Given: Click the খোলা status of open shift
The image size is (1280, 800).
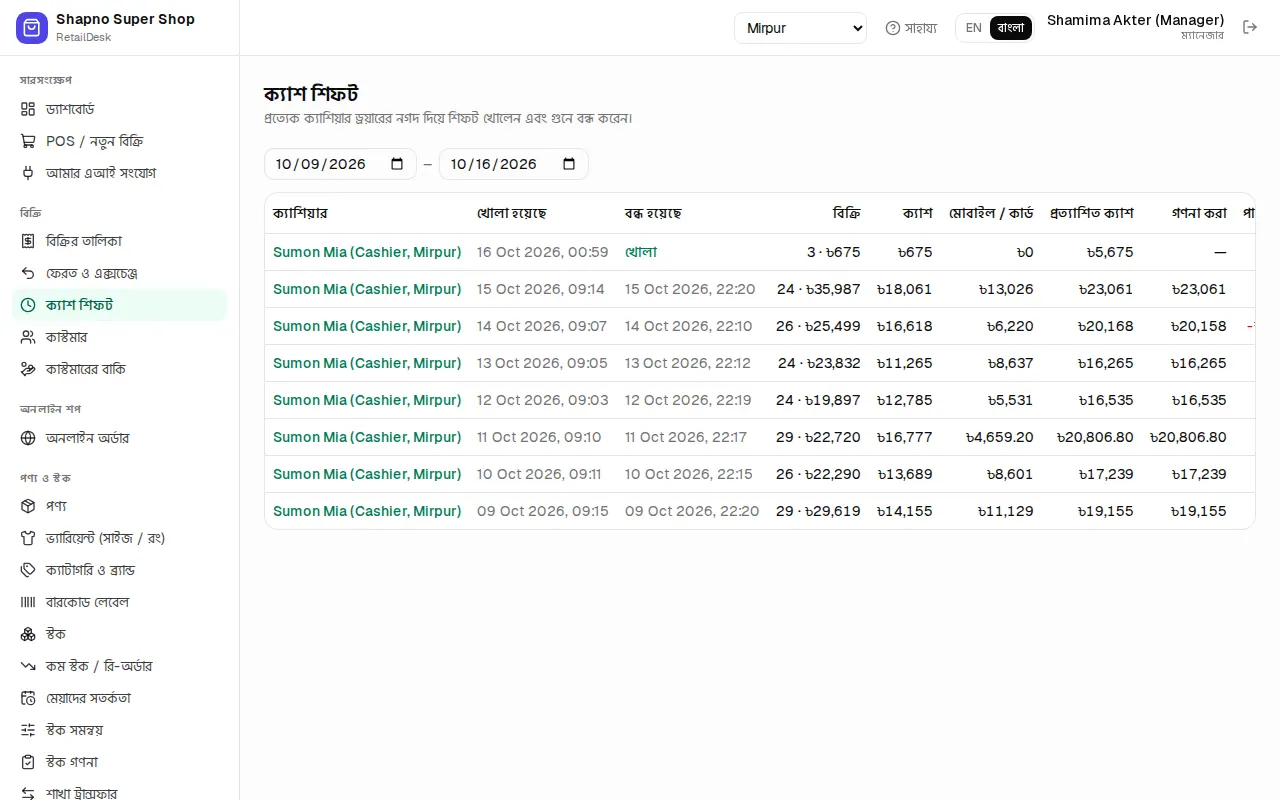Looking at the screenshot, I should coord(641,252).
